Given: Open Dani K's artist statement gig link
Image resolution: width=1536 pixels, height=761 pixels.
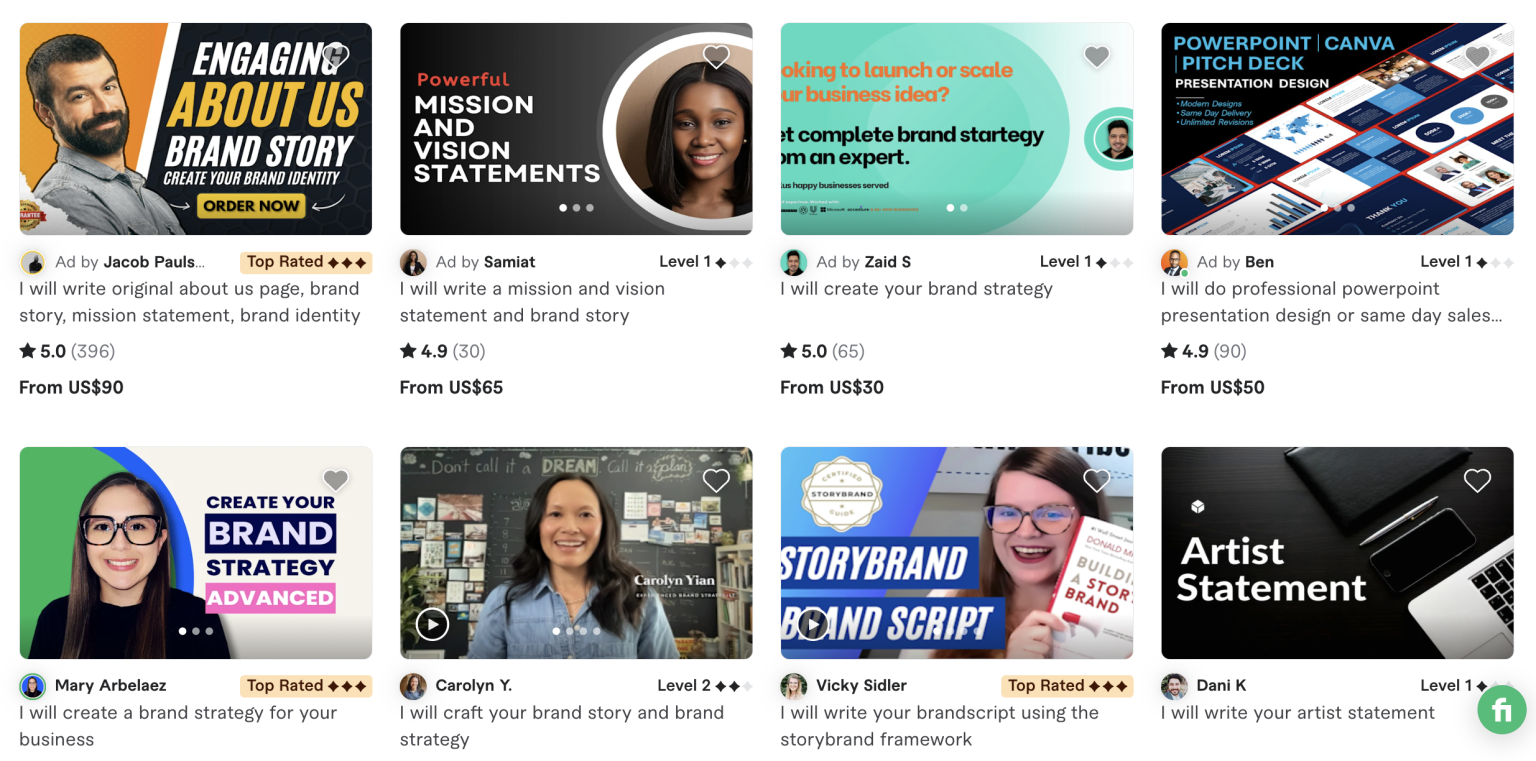Looking at the screenshot, I should 1298,713.
